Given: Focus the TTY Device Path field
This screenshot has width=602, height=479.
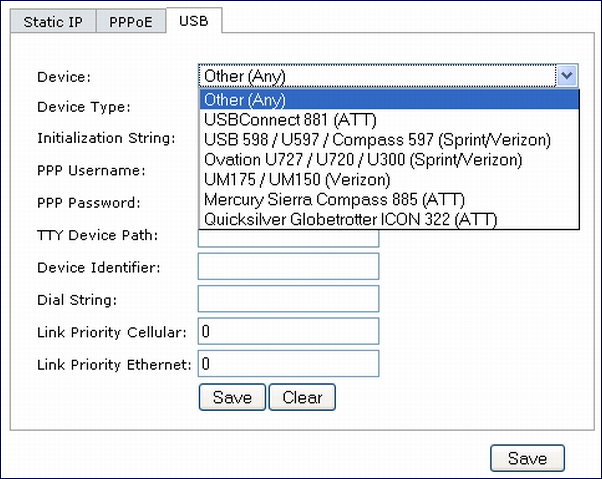Looking at the screenshot, I should [x=288, y=238].
